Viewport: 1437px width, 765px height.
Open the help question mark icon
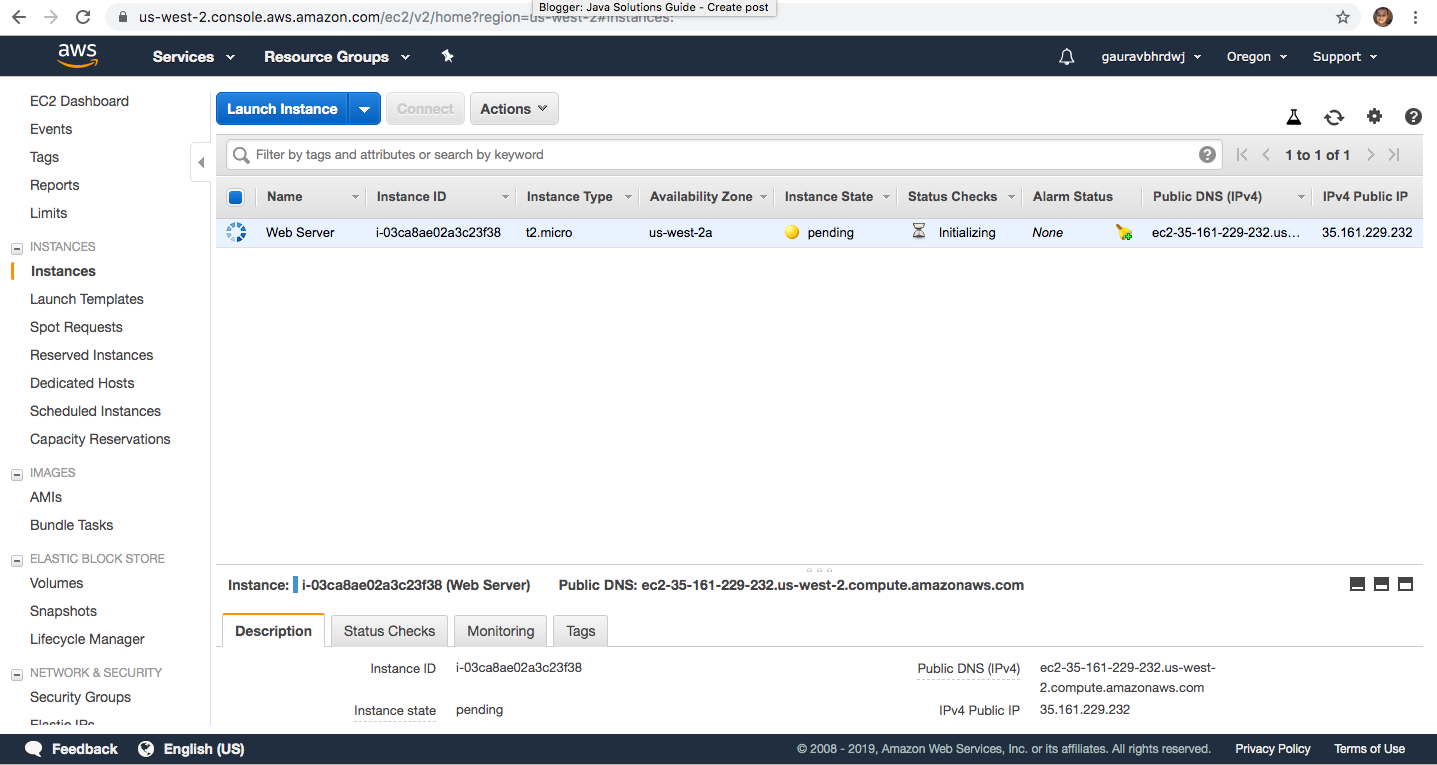(1412, 117)
